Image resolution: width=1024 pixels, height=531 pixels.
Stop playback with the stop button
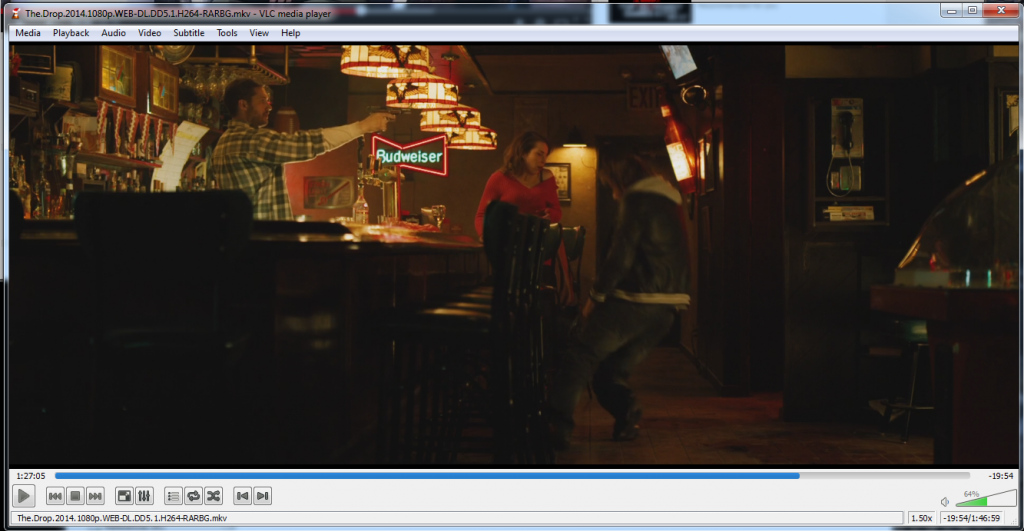pos(76,495)
